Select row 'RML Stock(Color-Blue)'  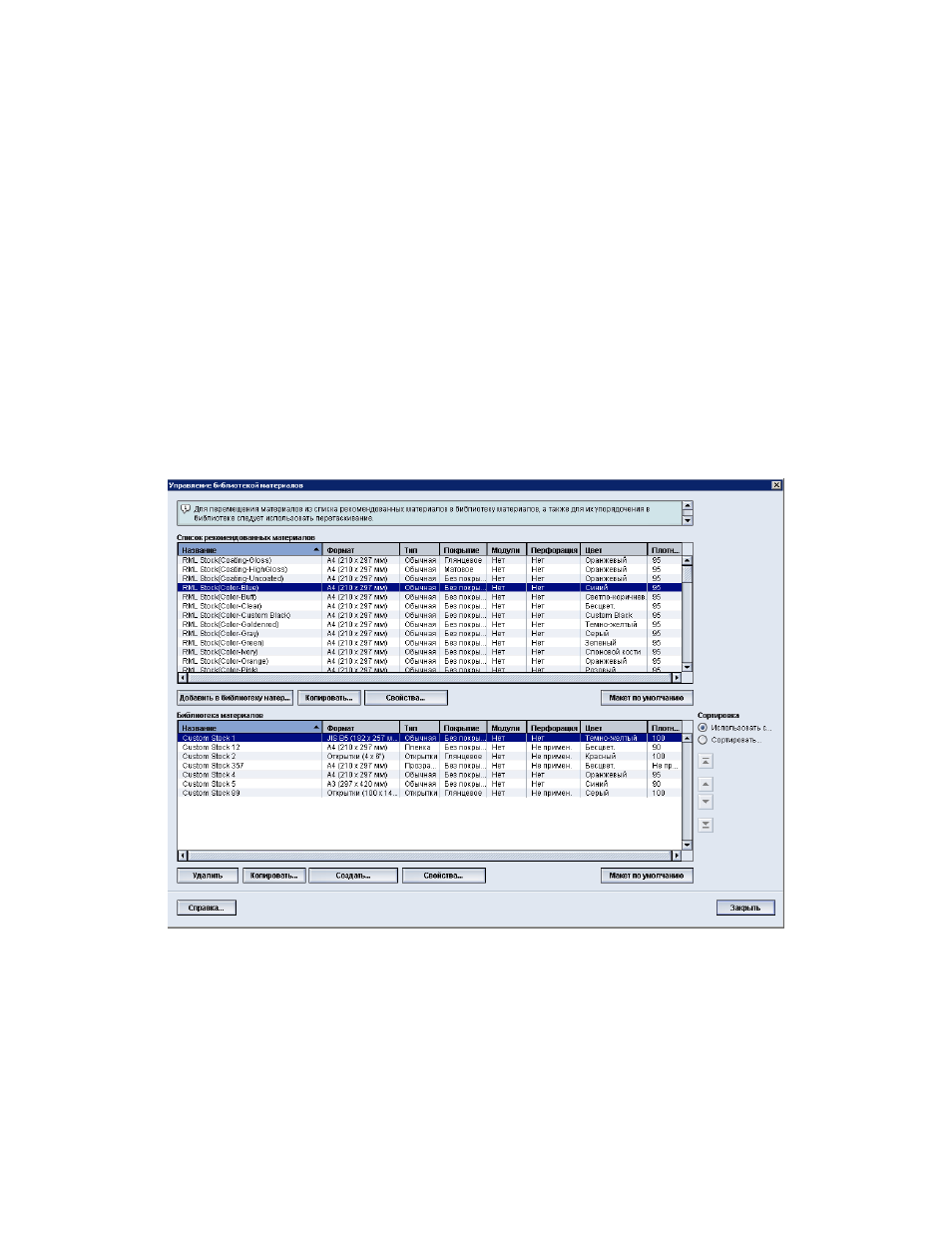click(x=429, y=588)
